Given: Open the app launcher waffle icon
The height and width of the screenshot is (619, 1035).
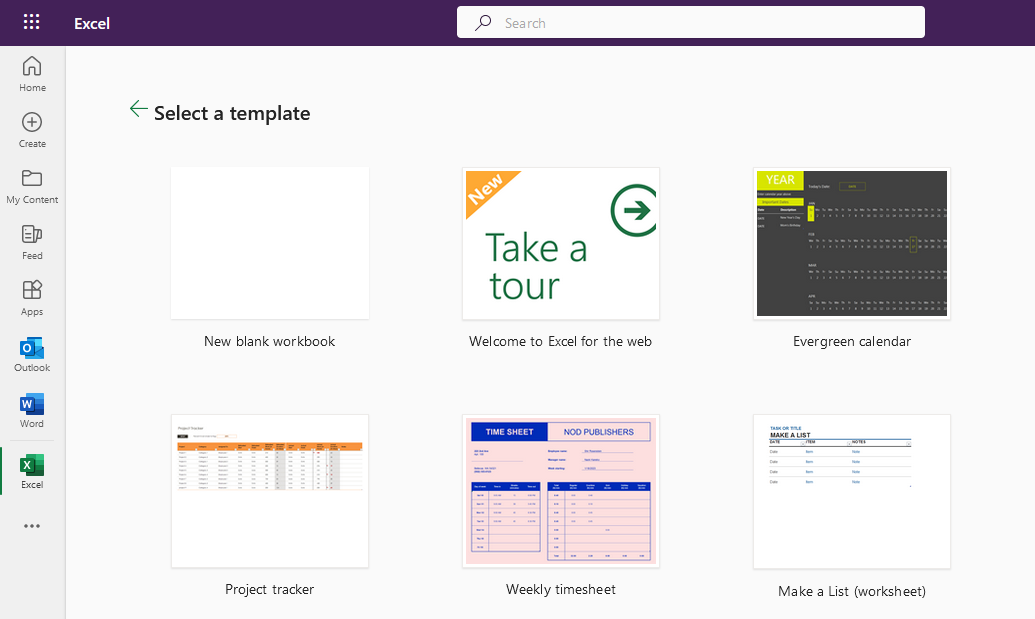Looking at the screenshot, I should pos(31,22).
